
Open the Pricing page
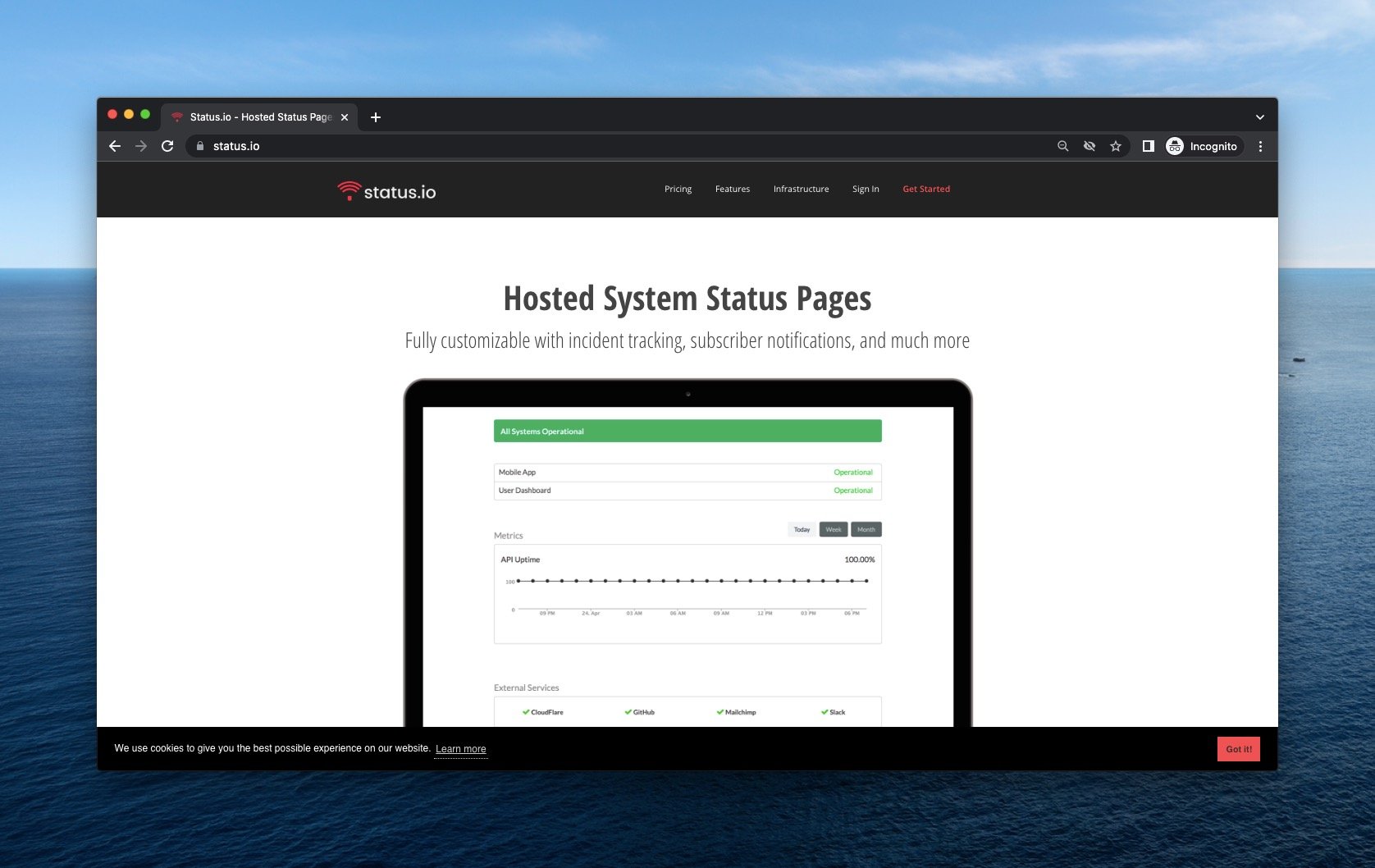[x=678, y=189]
